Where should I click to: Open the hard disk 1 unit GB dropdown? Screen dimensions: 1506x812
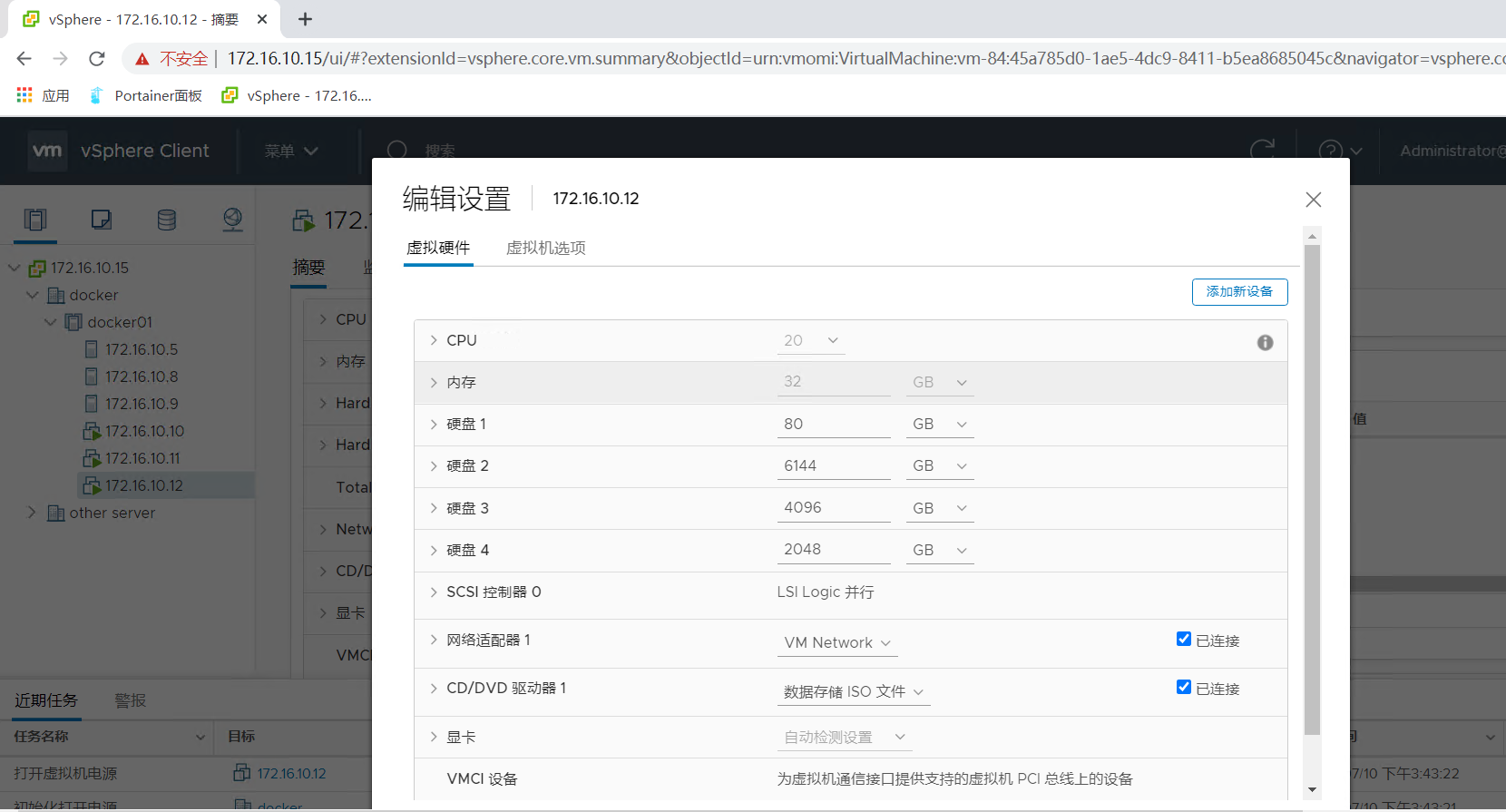tap(940, 425)
